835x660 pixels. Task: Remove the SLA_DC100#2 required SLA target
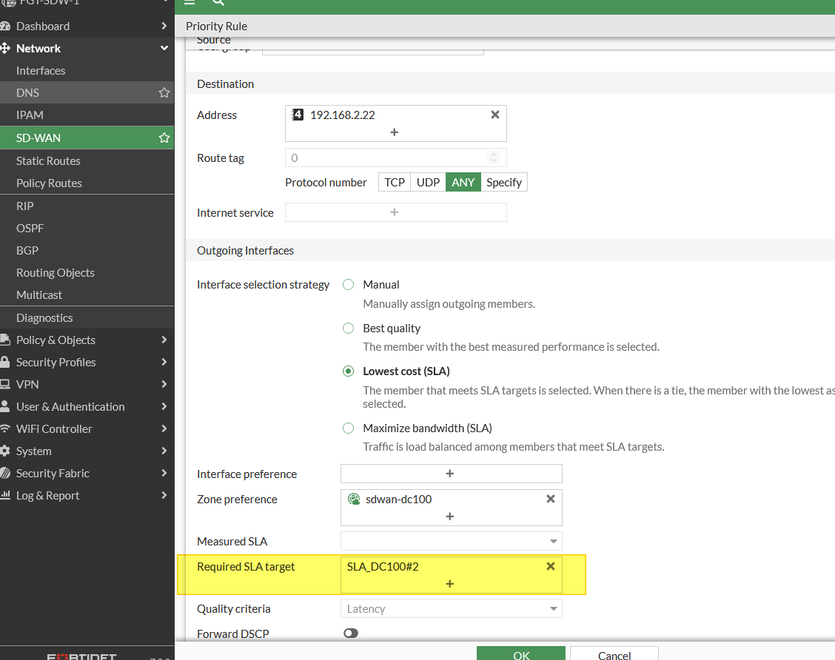click(x=550, y=566)
